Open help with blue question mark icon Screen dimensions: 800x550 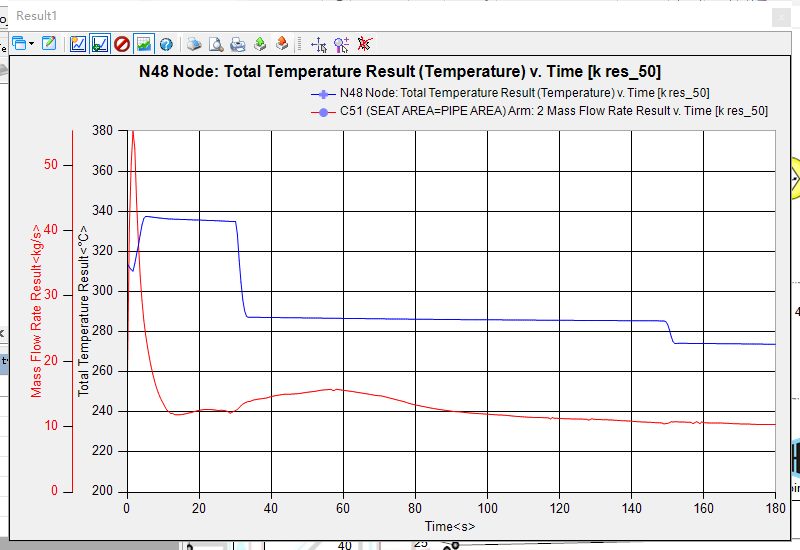(166, 44)
